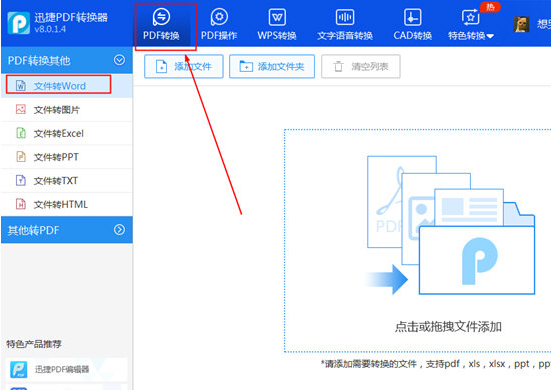Click the 清空列表 button
The image size is (551, 390).
(361, 66)
